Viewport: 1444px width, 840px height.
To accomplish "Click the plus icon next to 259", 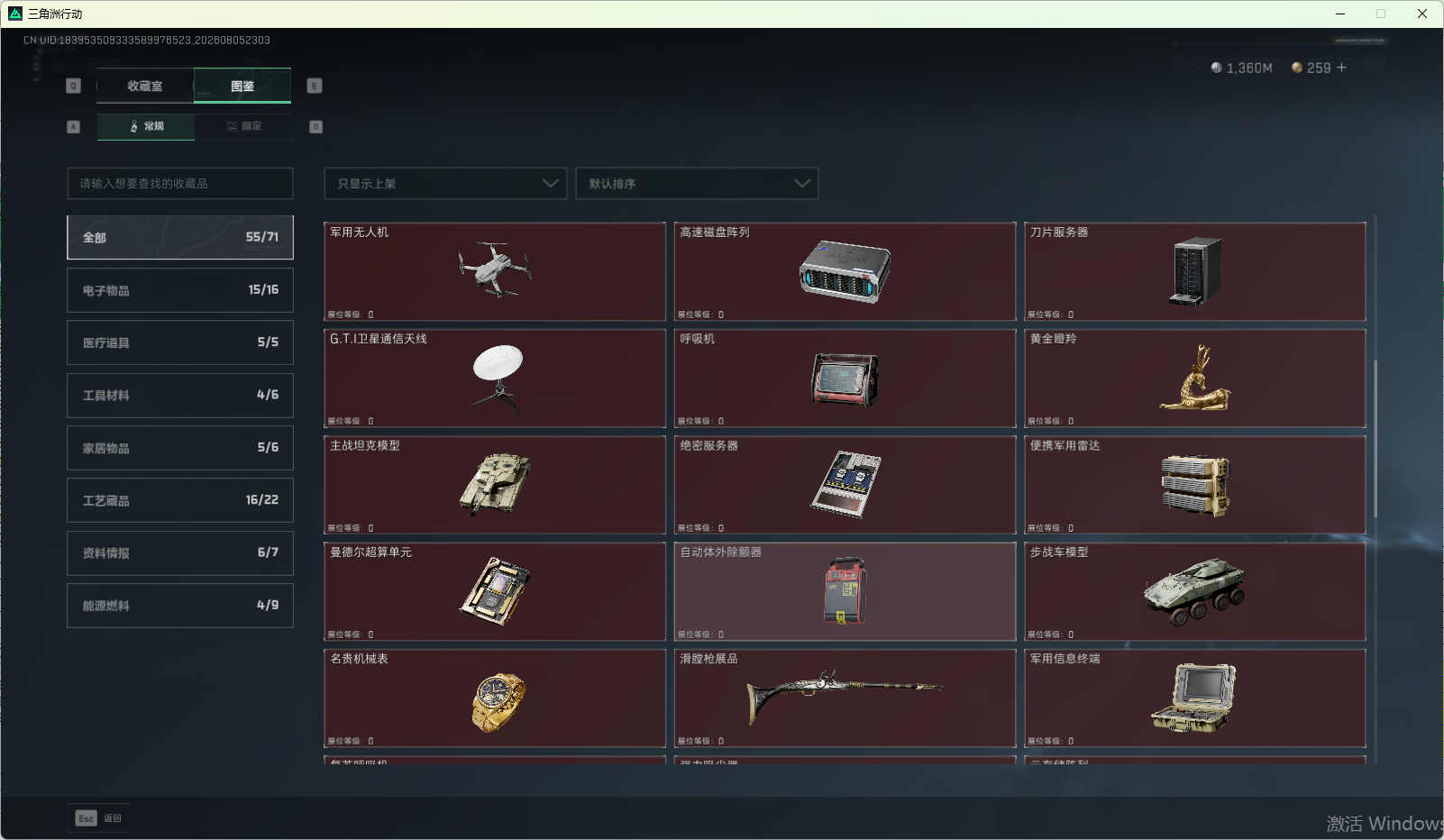I will [x=1341, y=68].
